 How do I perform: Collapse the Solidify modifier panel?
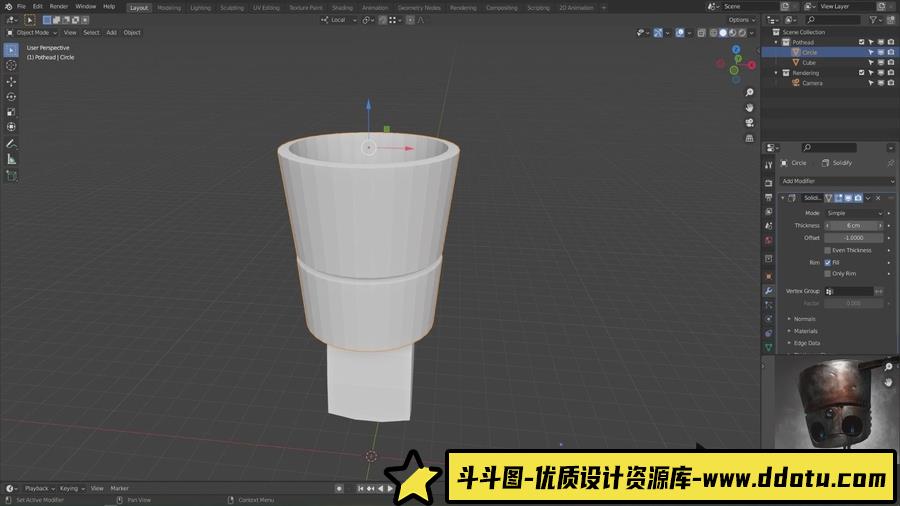tap(783, 198)
